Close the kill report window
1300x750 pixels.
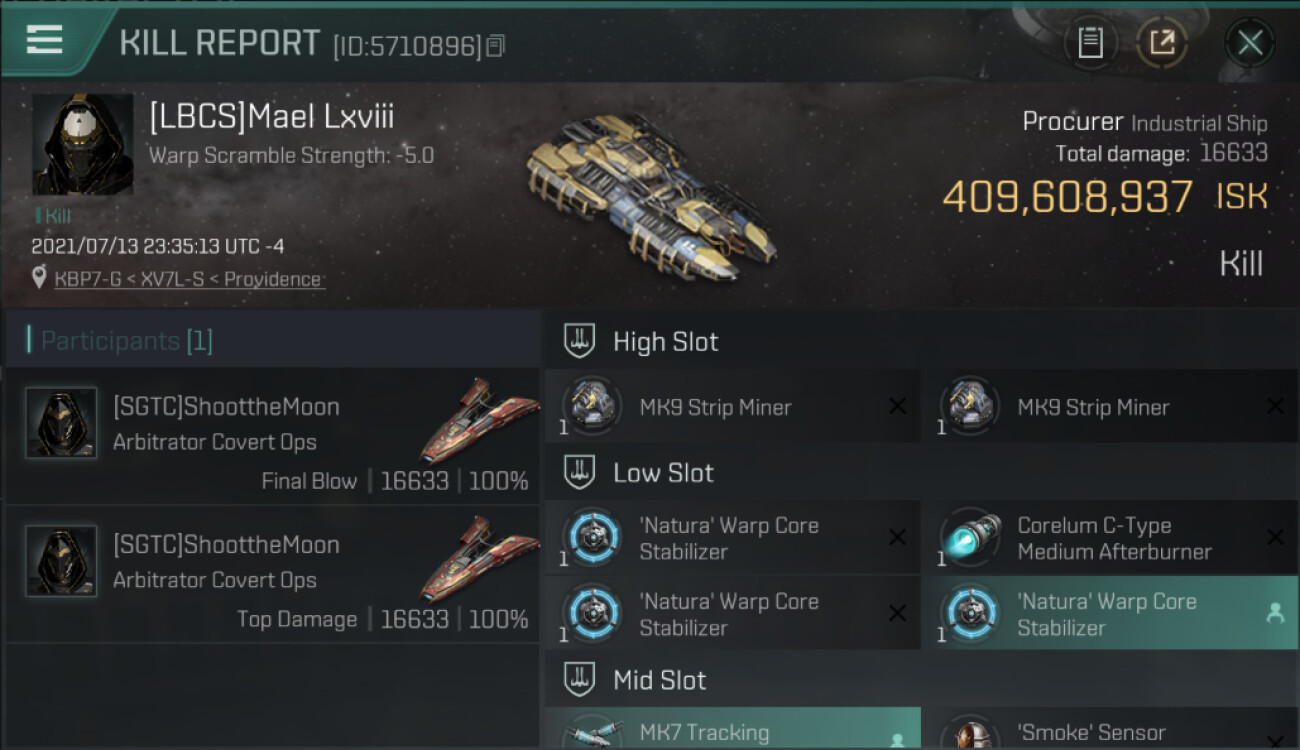coord(1250,43)
